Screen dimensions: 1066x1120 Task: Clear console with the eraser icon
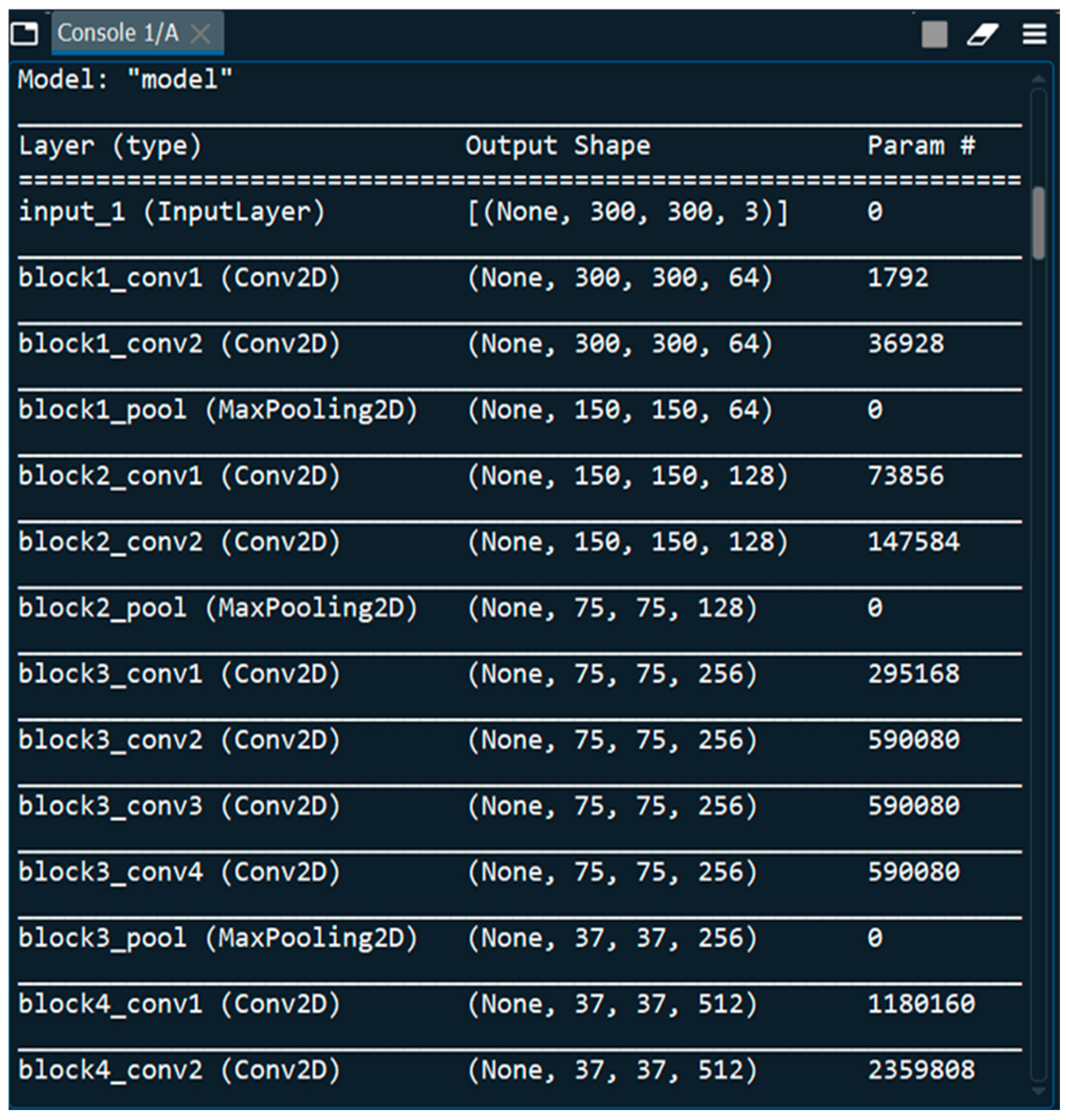[983, 34]
